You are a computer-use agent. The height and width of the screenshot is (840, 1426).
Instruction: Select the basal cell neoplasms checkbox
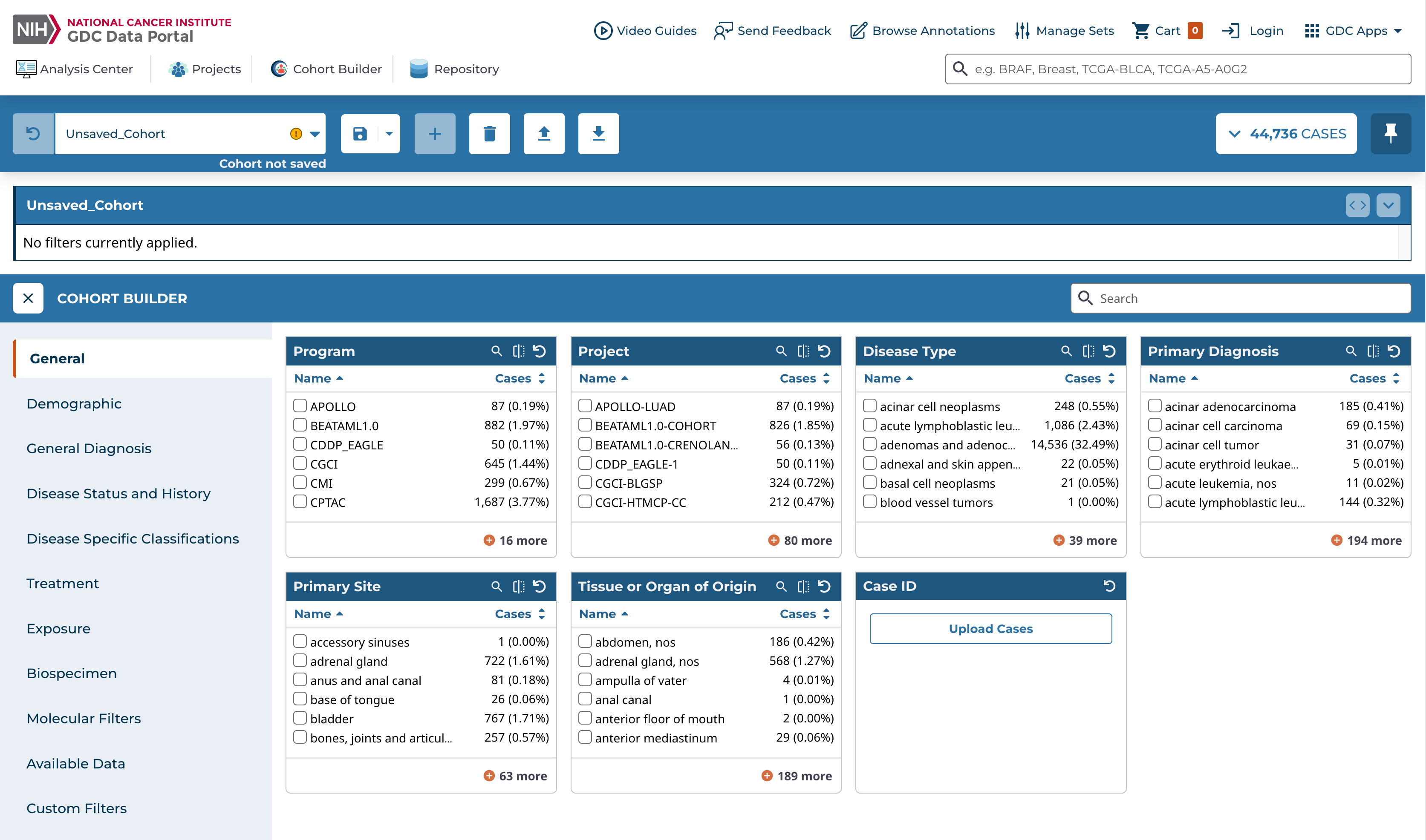pyautogui.click(x=870, y=482)
